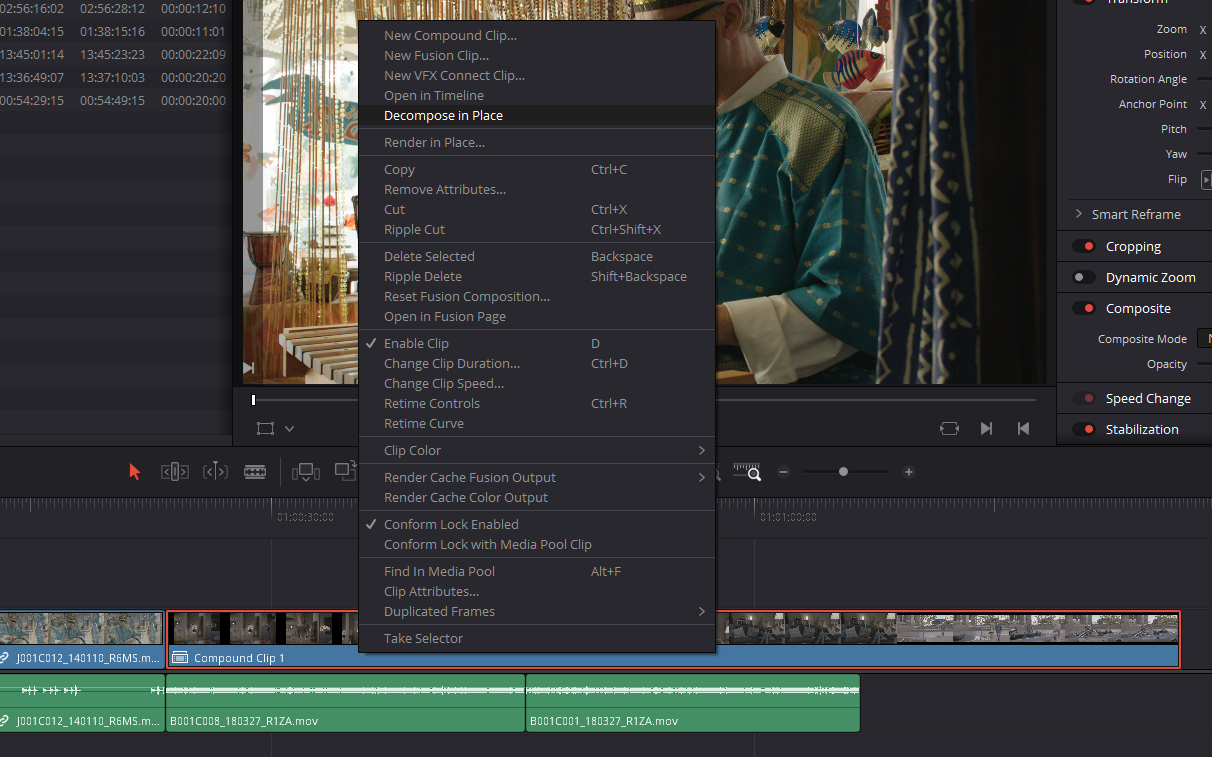The image size is (1212, 757).
Task: Select Open in Fusion Page
Action: pyautogui.click(x=537, y=316)
